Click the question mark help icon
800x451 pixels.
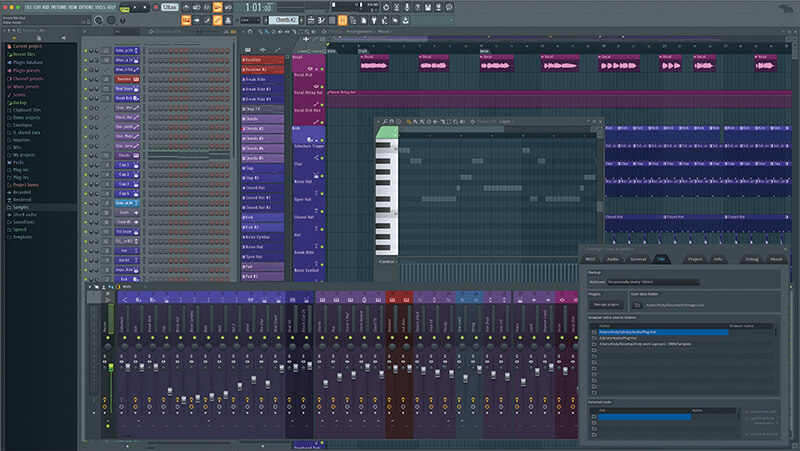[417, 7]
